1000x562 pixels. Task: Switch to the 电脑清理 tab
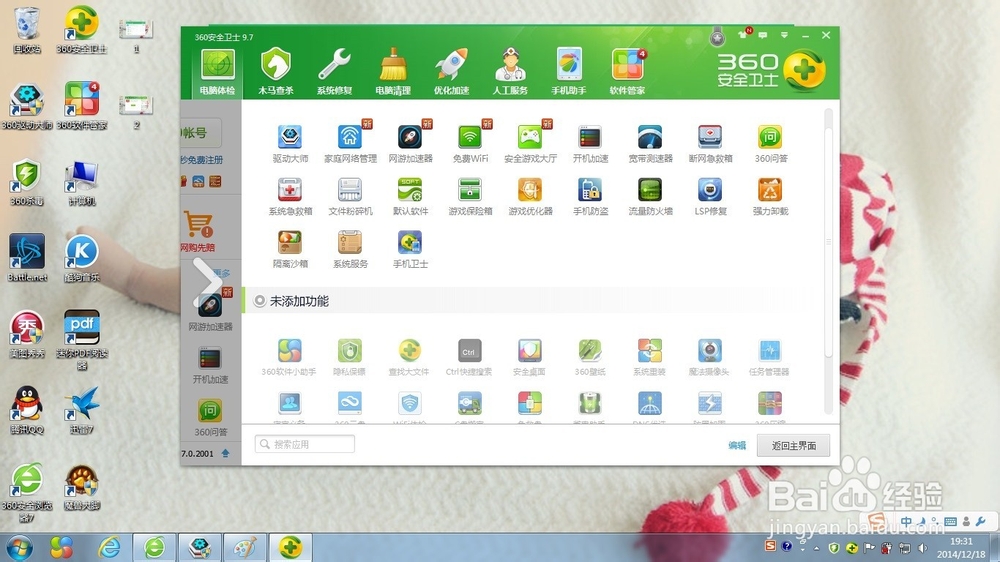[x=393, y=73]
